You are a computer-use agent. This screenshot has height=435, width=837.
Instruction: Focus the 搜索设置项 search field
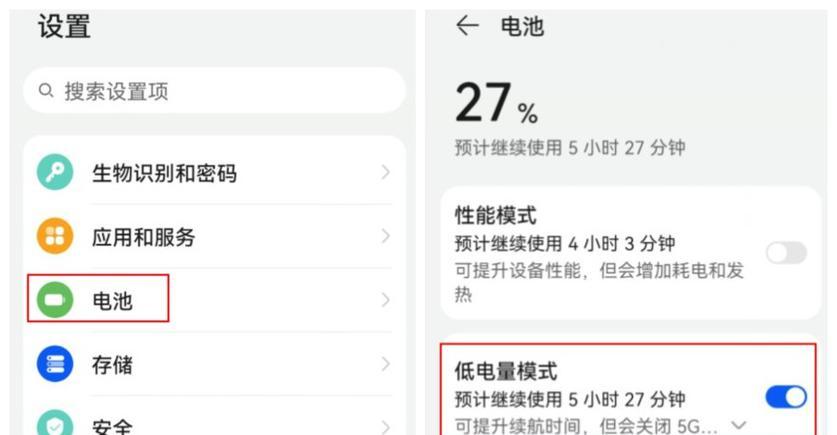pos(214,90)
